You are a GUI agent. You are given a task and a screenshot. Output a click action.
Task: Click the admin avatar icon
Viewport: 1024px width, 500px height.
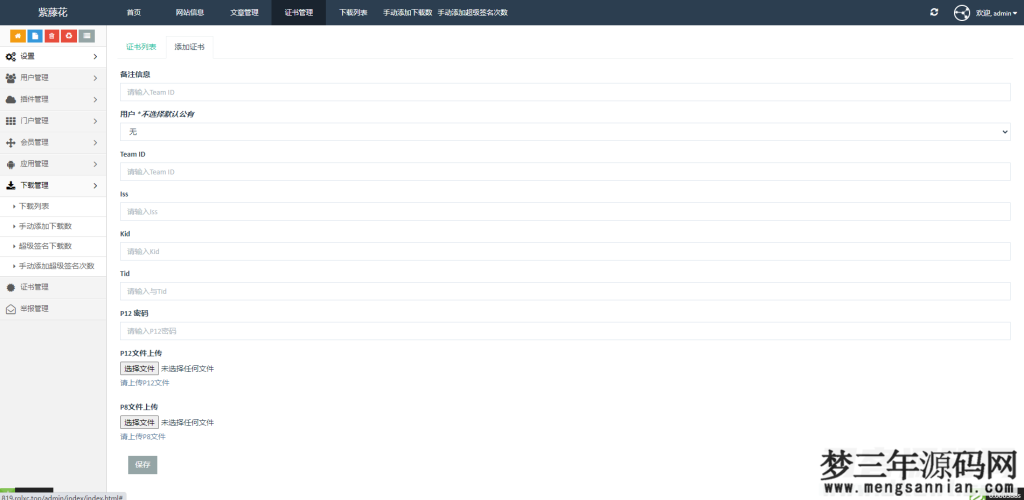coord(961,12)
